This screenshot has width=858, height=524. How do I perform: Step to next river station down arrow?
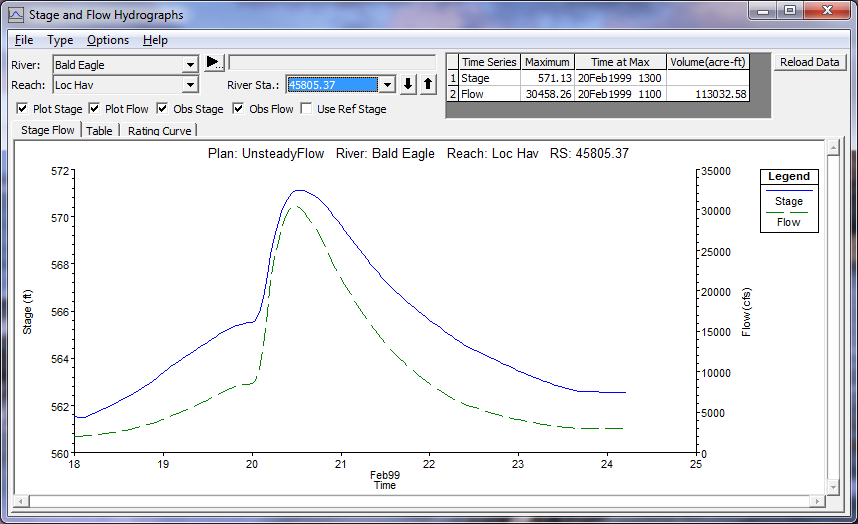(408, 85)
